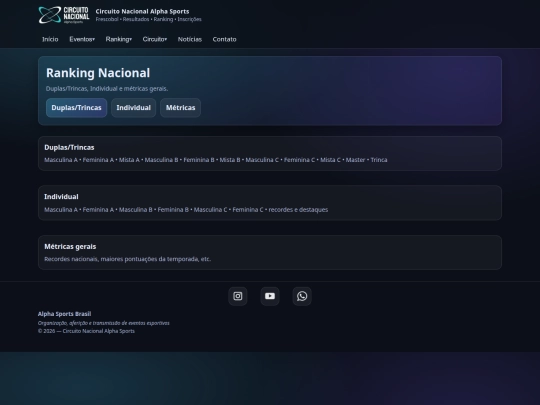
Task: Open the Duplas/Trincas card heading
Action: (69, 147)
